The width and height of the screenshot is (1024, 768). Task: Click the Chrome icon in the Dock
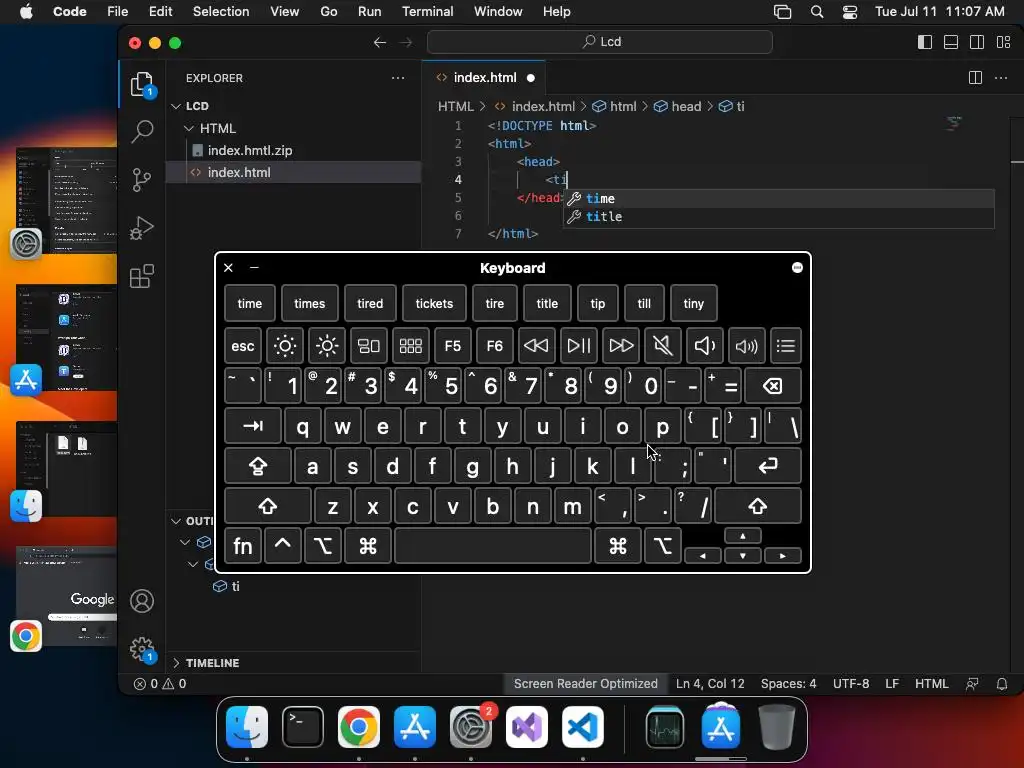pyautogui.click(x=359, y=727)
